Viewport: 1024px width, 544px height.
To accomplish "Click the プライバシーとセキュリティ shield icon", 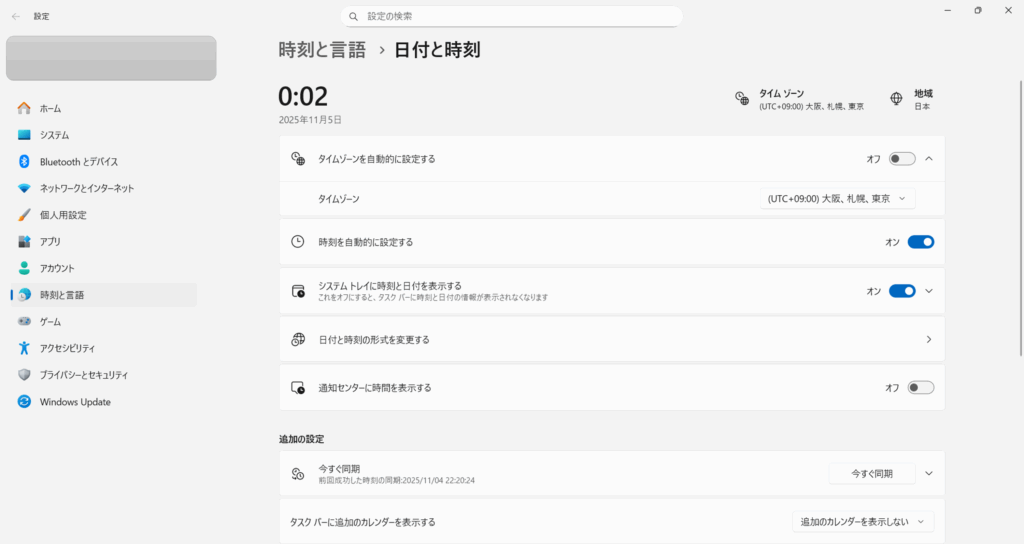I will click(24, 375).
